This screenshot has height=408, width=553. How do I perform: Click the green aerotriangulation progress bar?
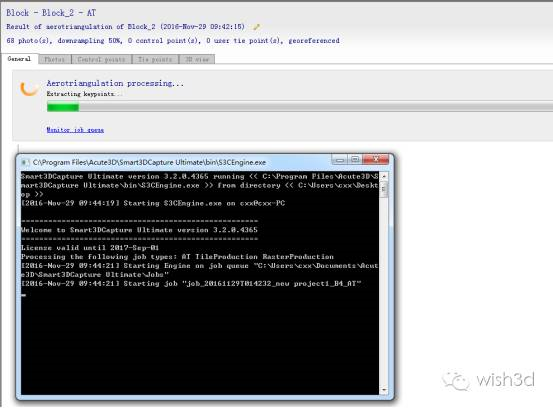coord(300,106)
